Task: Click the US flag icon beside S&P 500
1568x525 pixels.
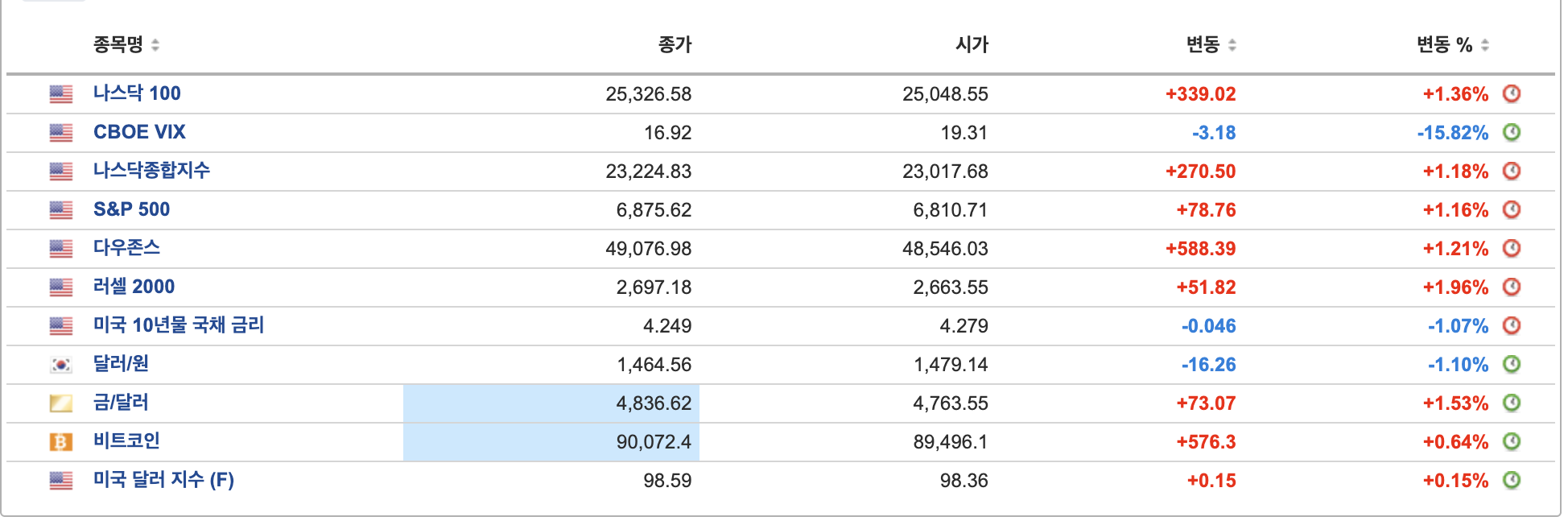Action: click(x=61, y=210)
